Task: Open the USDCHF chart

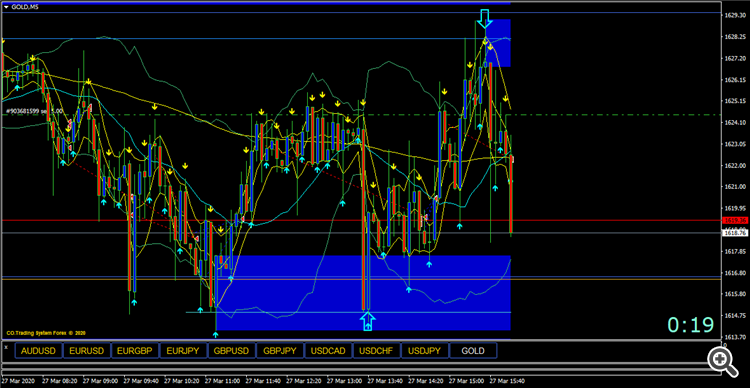Action: coord(376,351)
